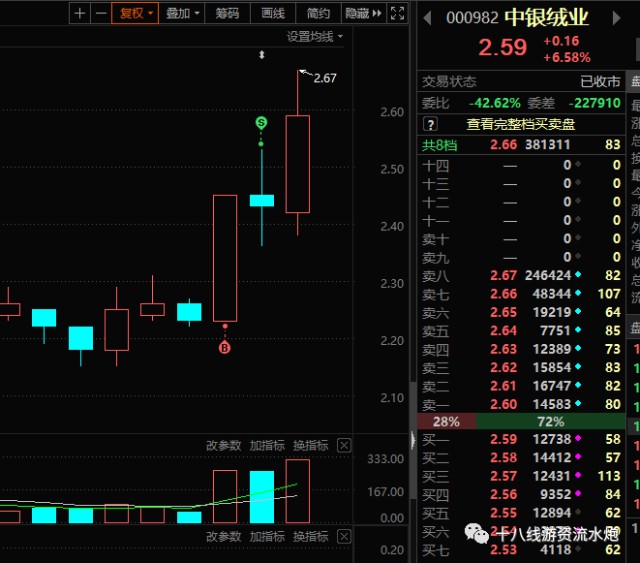
Task: Click the 筹码 toolbar button
Action: pyautogui.click(x=227, y=13)
